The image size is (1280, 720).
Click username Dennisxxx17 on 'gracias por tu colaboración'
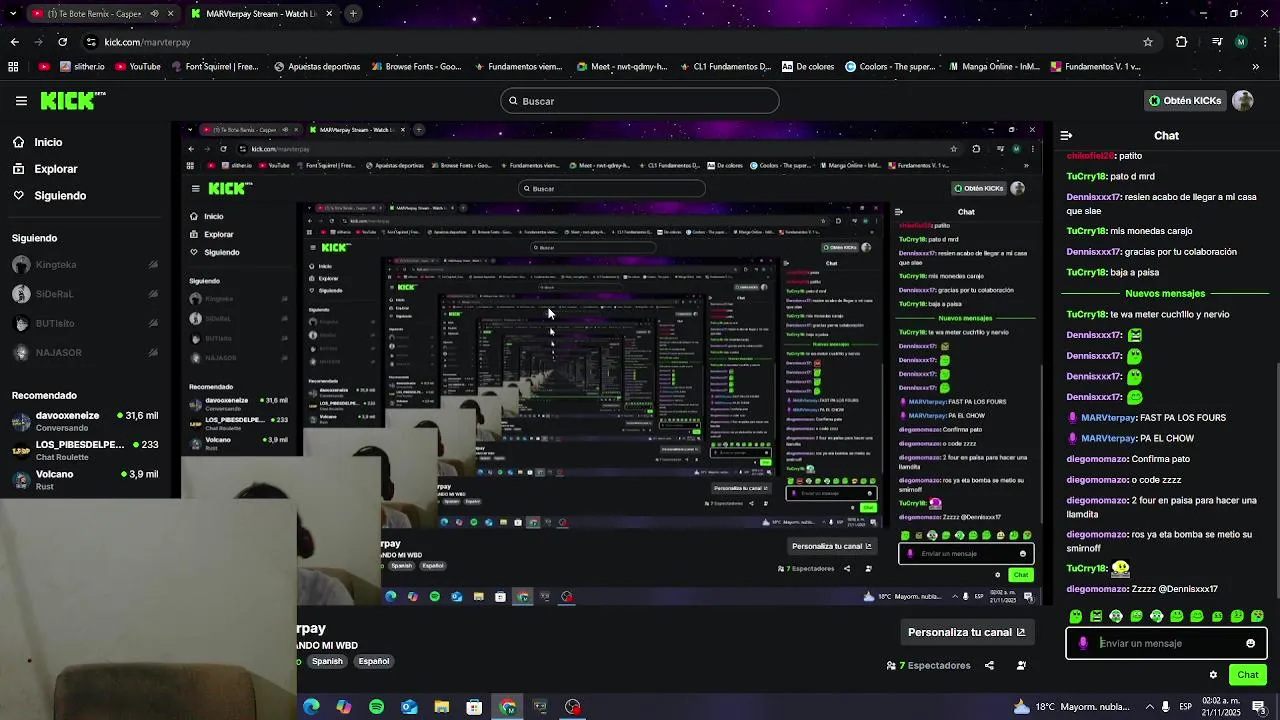click(1094, 252)
